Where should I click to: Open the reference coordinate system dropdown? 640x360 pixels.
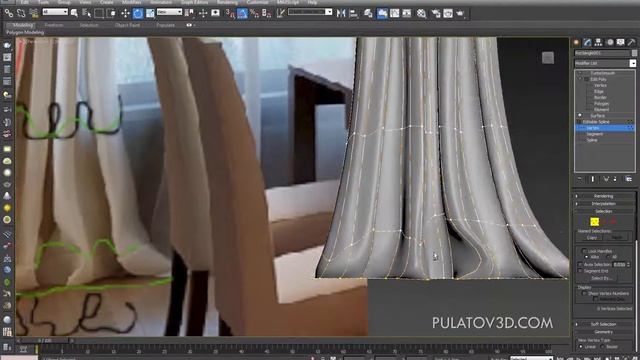[x=169, y=12]
